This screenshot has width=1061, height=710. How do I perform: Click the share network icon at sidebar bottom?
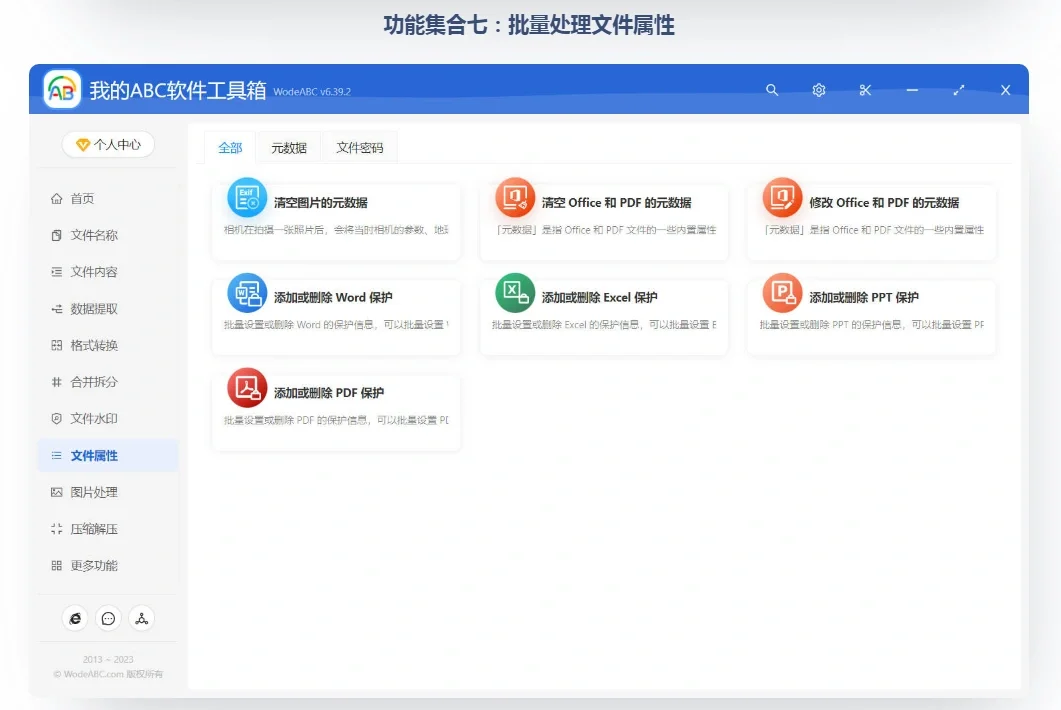(x=141, y=618)
